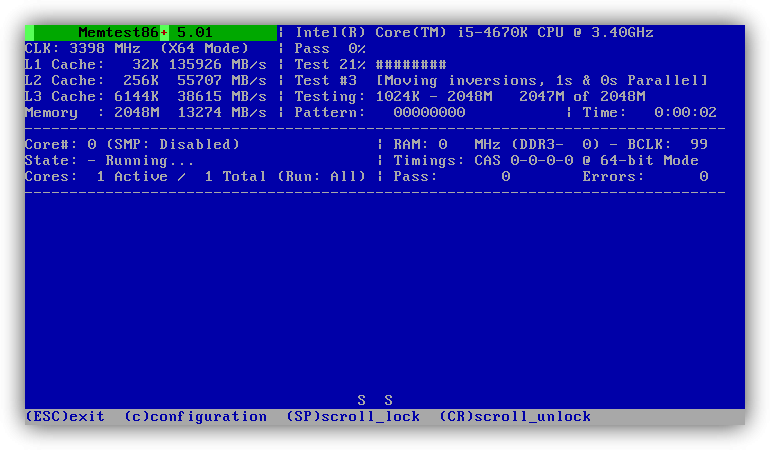Click the lower Pass: 0 counter
Viewport: 770px width, 450px height.
452,176
